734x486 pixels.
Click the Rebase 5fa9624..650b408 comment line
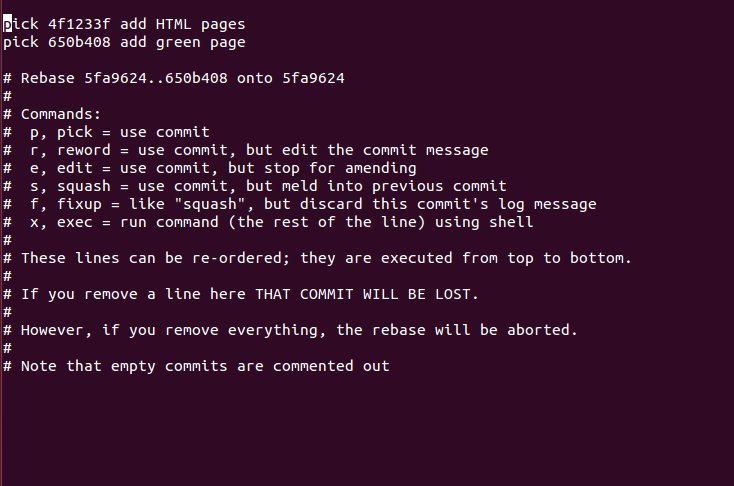click(174, 78)
